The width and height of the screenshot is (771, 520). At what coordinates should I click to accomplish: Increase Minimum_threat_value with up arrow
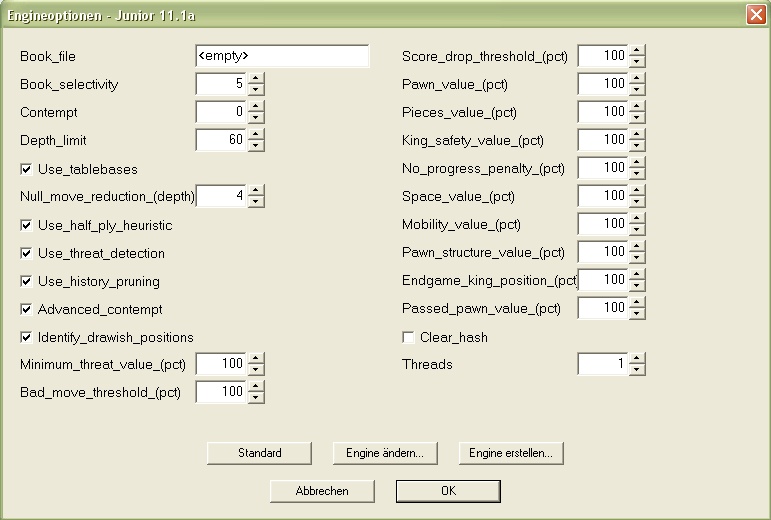(x=256, y=358)
